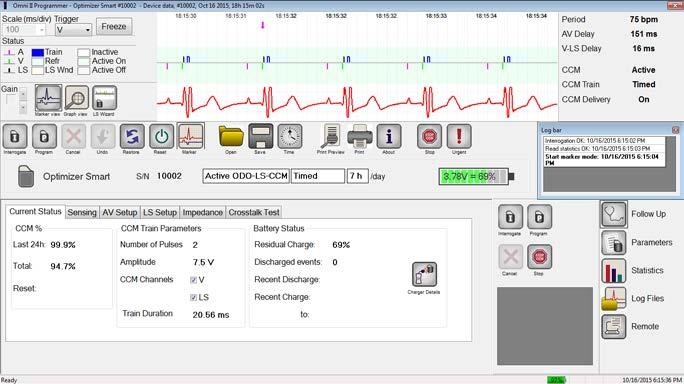Click the Train blue color swatch

[x=38, y=52]
